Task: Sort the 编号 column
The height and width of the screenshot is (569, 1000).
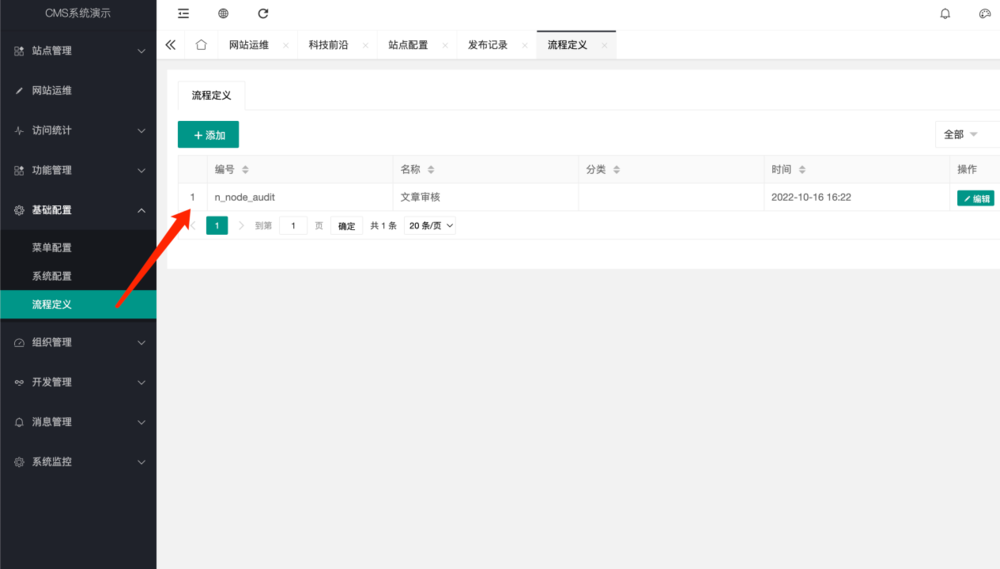Action: coord(245,170)
